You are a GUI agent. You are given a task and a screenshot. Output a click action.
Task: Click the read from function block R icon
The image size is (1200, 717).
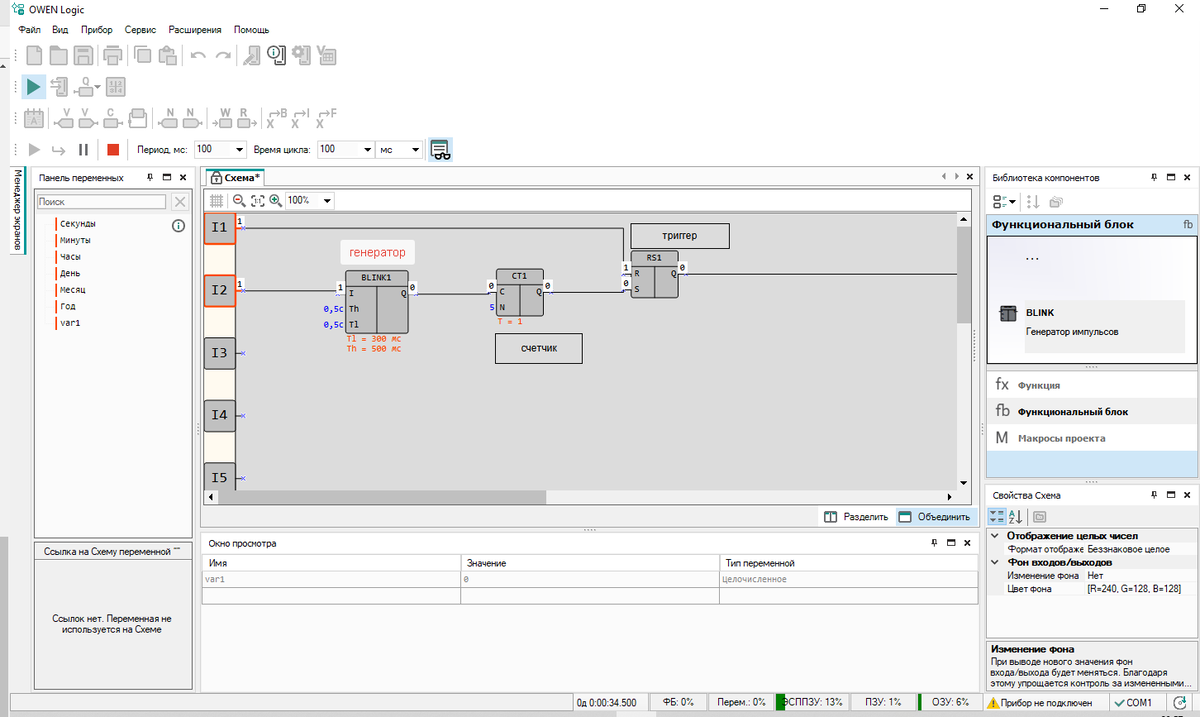click(245, 119)
